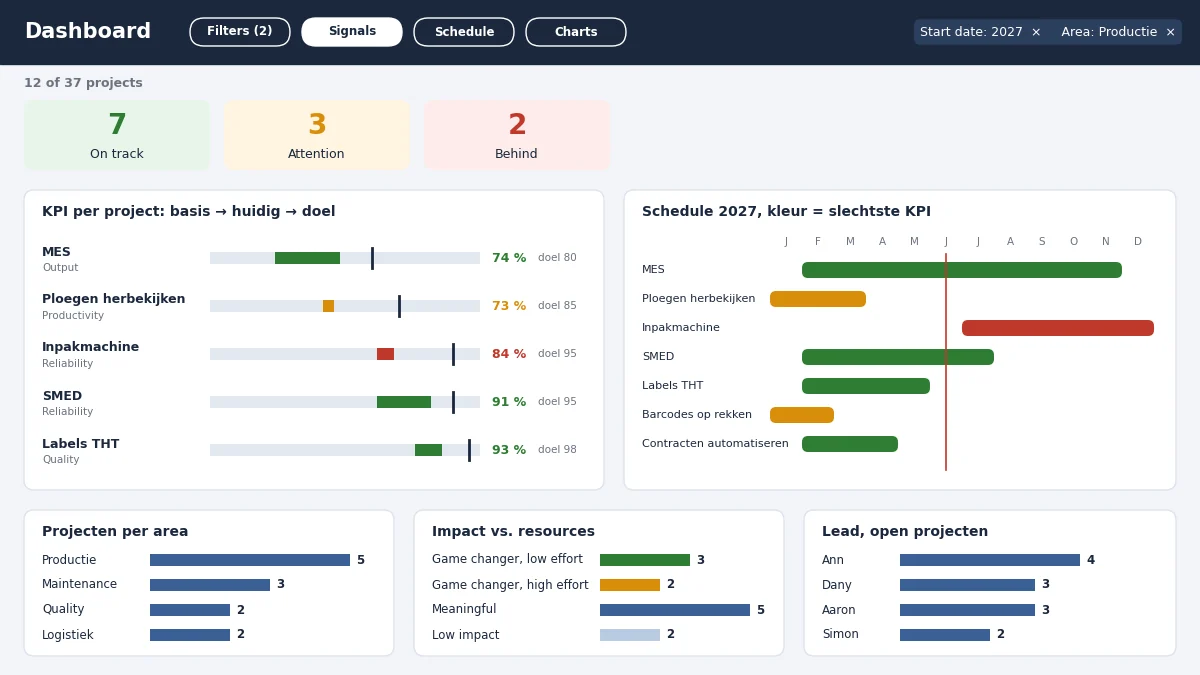Click the 'KPI per project' panel title
1200x675 pixels.
pos(189,212)
